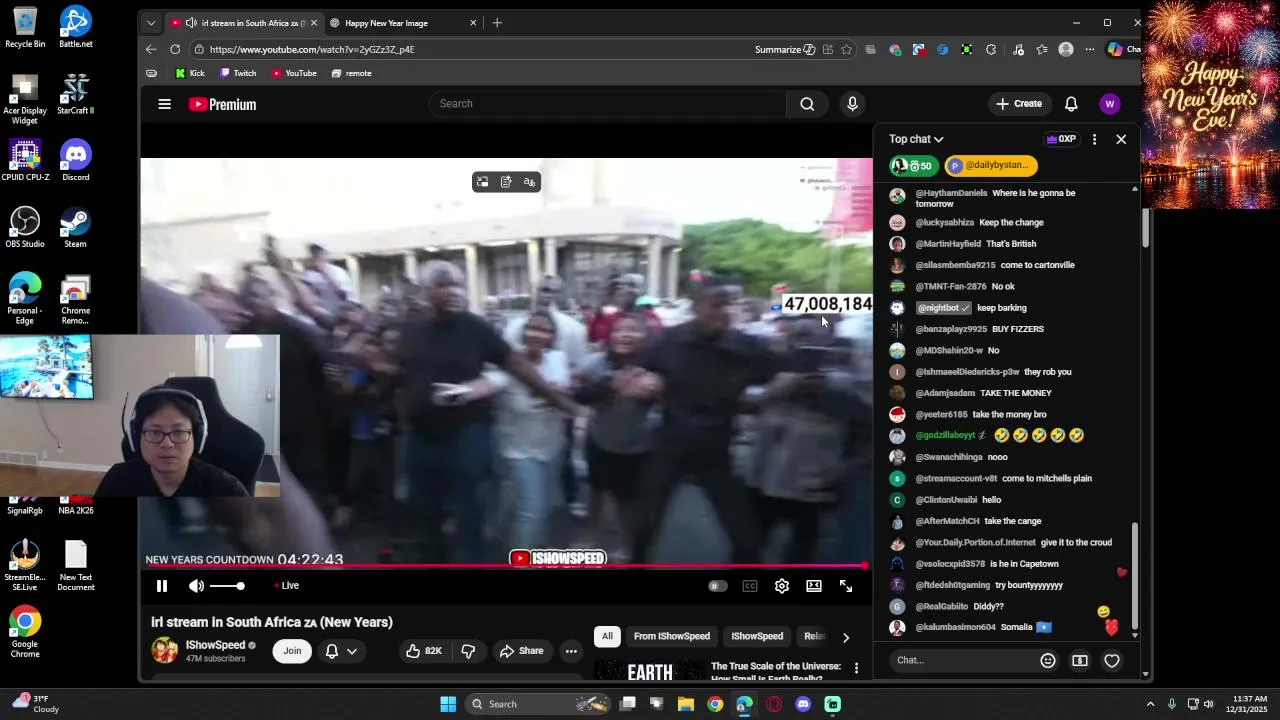The height and width of the screenshot is (720, 1280).
Task: Reload the page in browser
Action: 175,49
